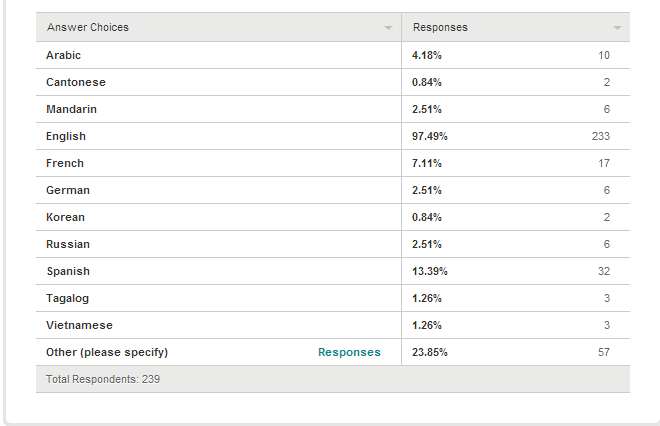Click the French answer choice label
Image resolution: width=660 pixels, height=426 pixels.
65,163
